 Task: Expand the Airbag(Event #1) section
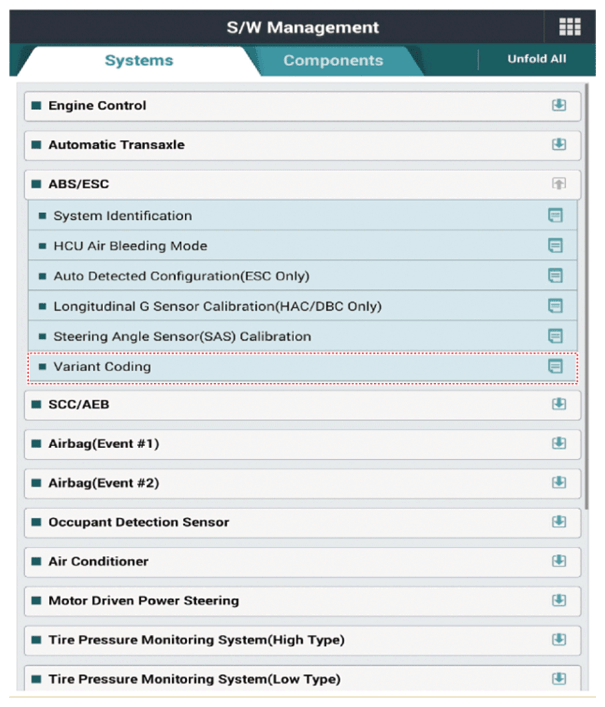[559, 443]
